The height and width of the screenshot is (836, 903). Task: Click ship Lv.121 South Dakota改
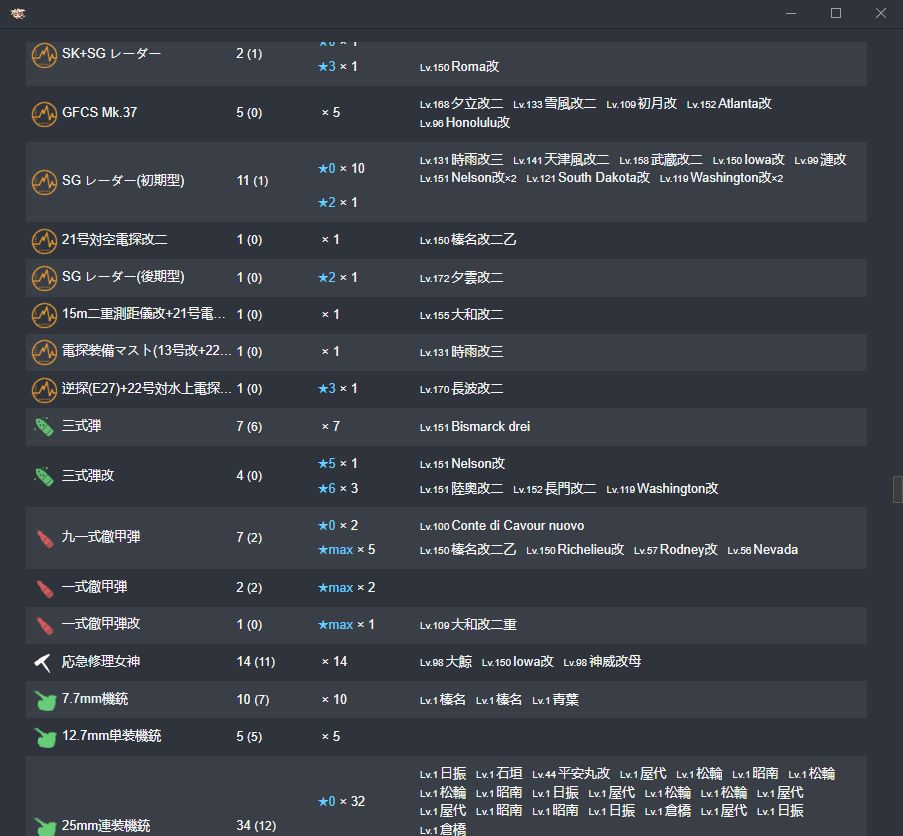tap(588, 178)
